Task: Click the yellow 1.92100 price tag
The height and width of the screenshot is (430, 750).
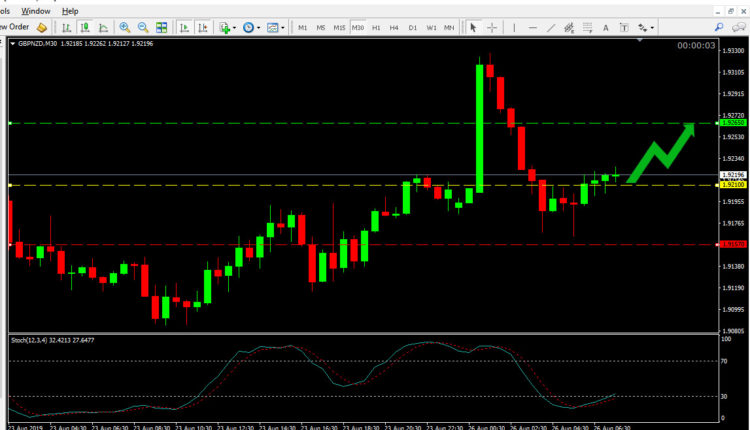Action: (x=733, y=185)
